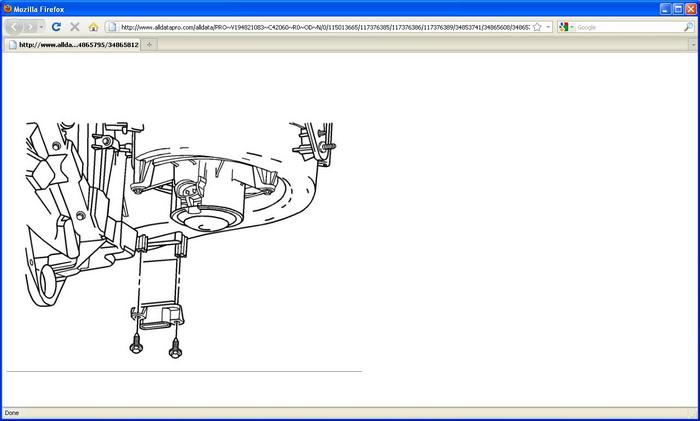The height and width of the screenshot is (421, 700).
Task: Open the recent pages history dropdown arrow
Action: pos(42,27)
